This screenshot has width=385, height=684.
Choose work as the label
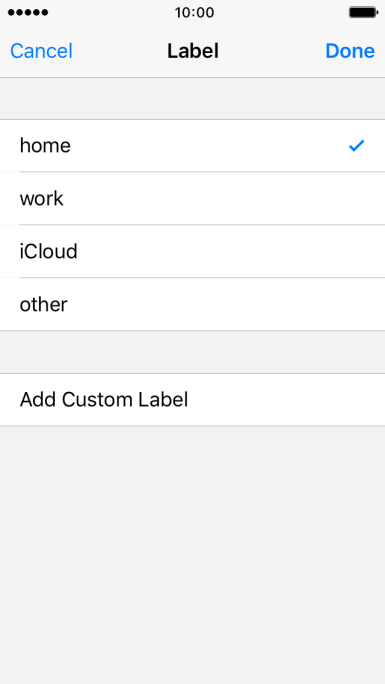coord(192,198)
